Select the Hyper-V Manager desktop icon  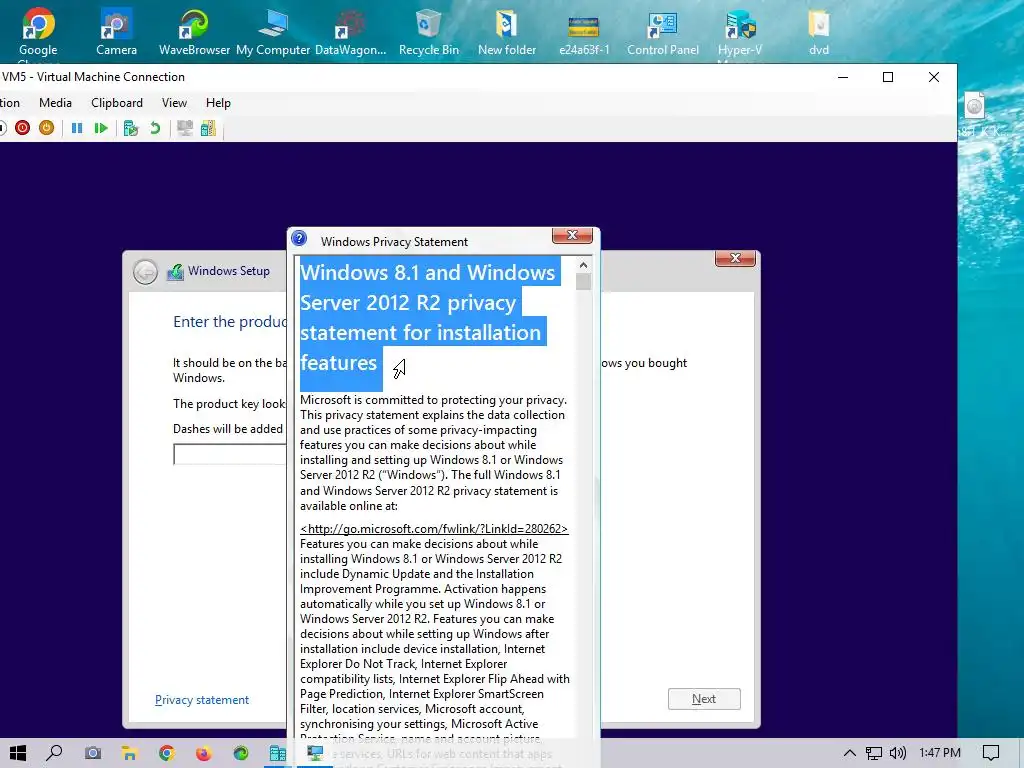pyautogui.click(x=740, y=33)
